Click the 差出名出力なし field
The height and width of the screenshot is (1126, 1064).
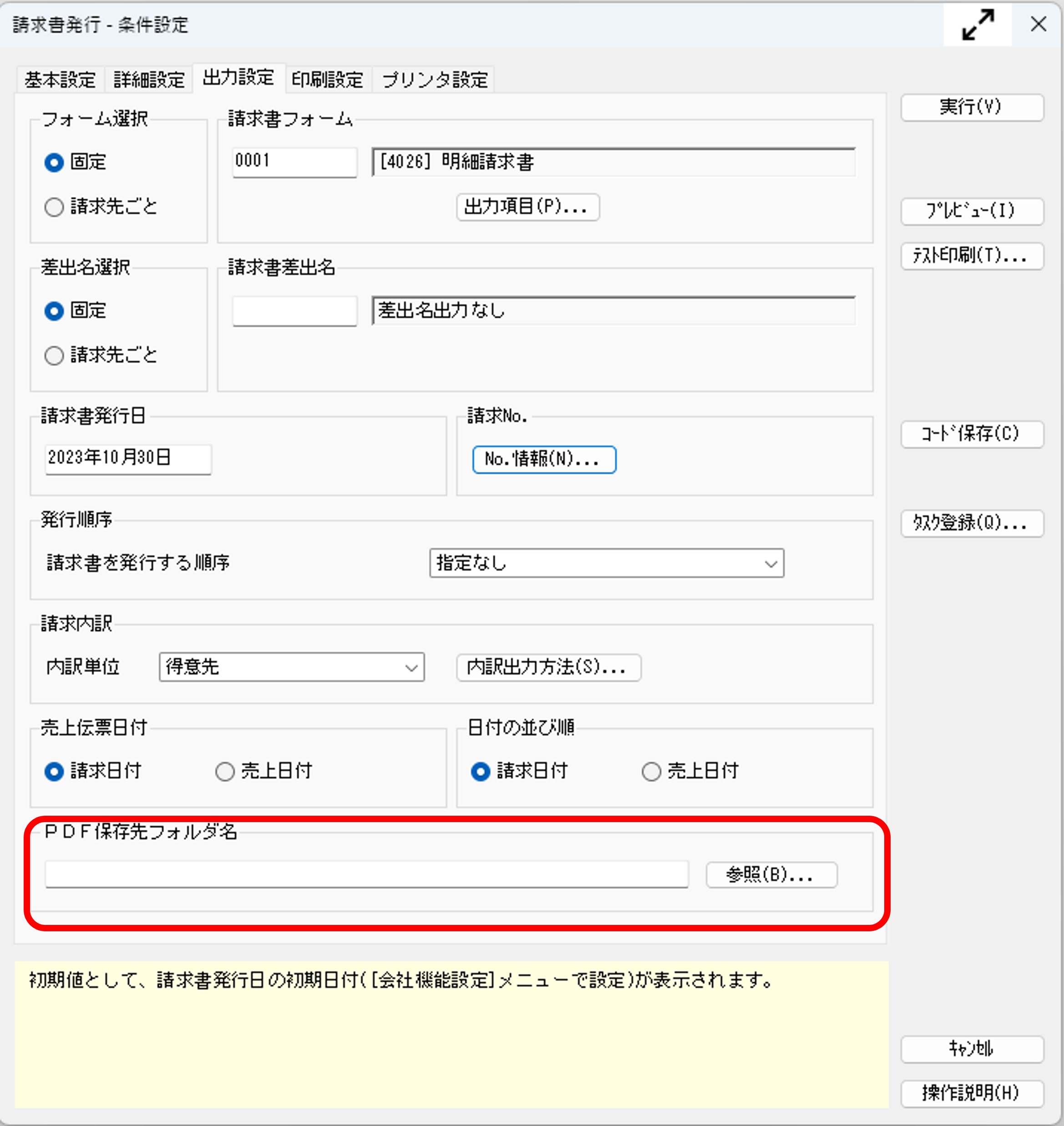[613, 311]
